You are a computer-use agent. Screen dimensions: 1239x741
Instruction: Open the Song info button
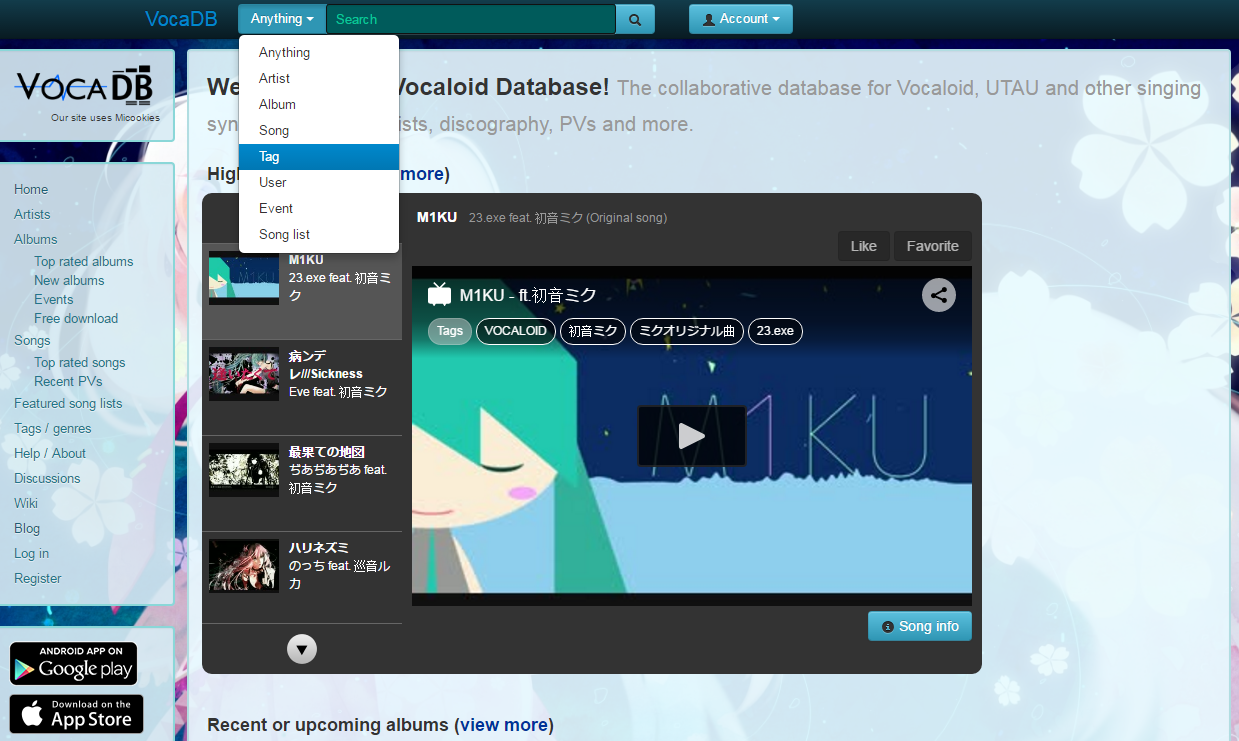click(x=920, y=627)
